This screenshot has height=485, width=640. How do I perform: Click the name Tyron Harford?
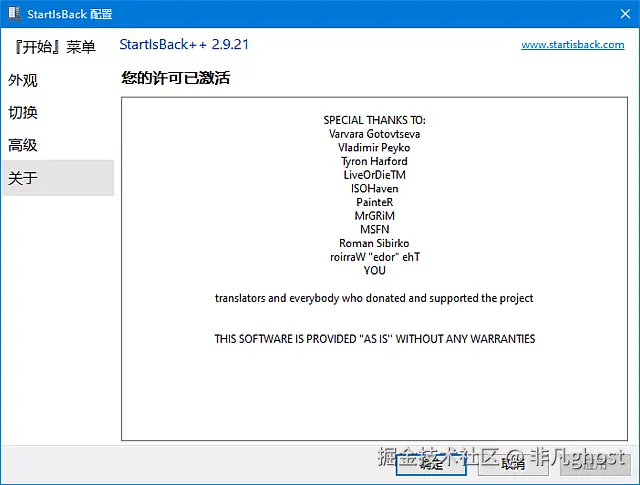(374, 161)
